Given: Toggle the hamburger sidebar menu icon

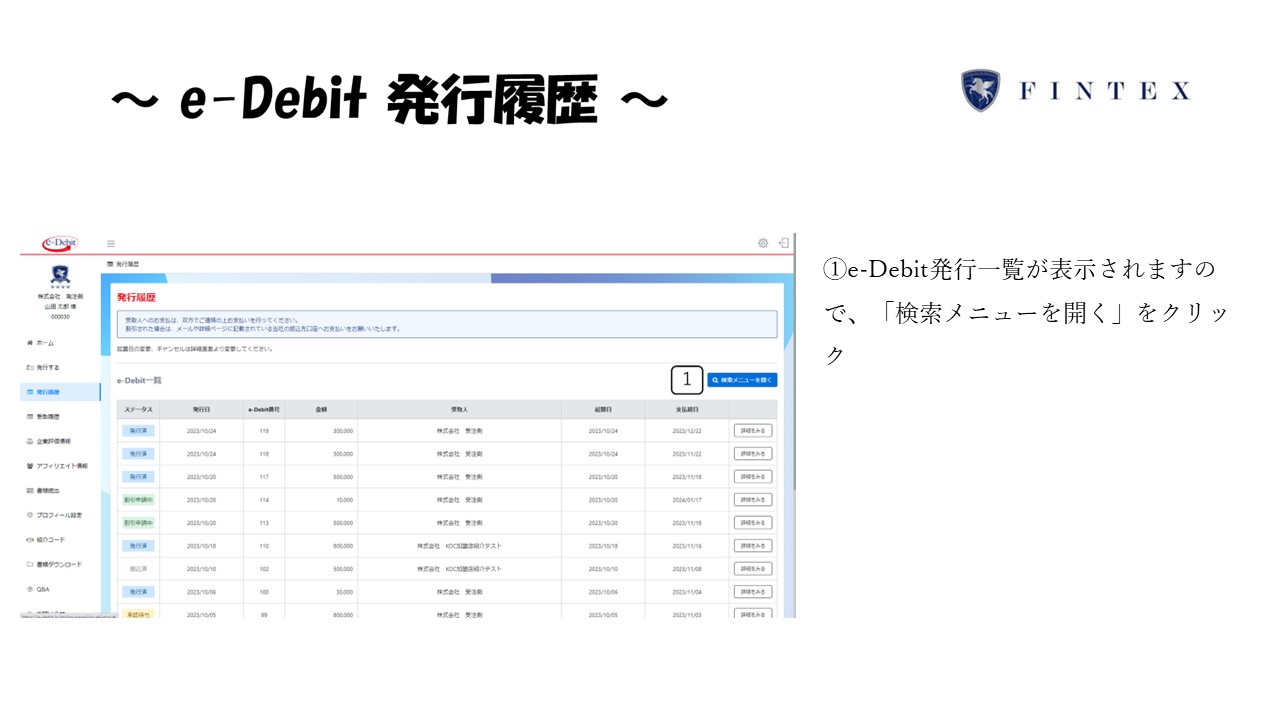Looking at the screenshot, I should coord(111,243).
